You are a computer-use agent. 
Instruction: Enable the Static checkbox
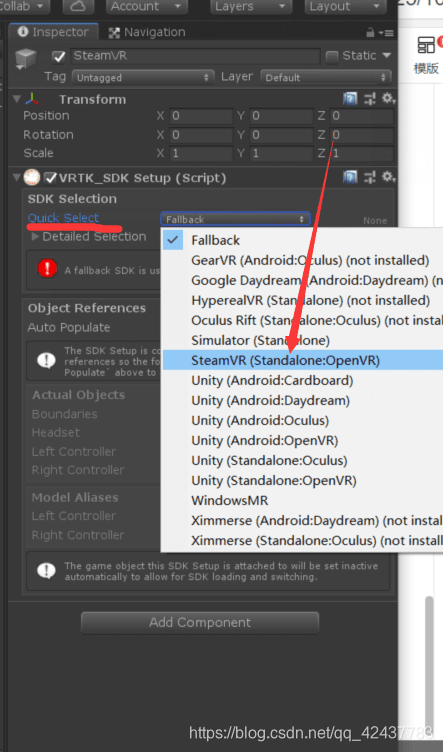click(x=332, y=57)
